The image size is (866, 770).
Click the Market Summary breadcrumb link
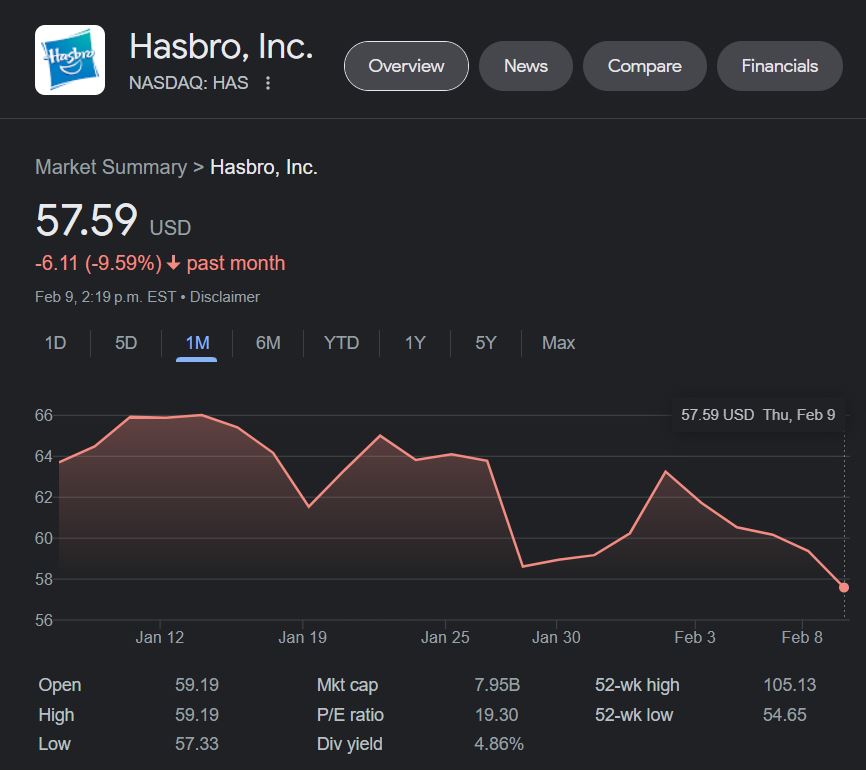[x=111, y=167]
